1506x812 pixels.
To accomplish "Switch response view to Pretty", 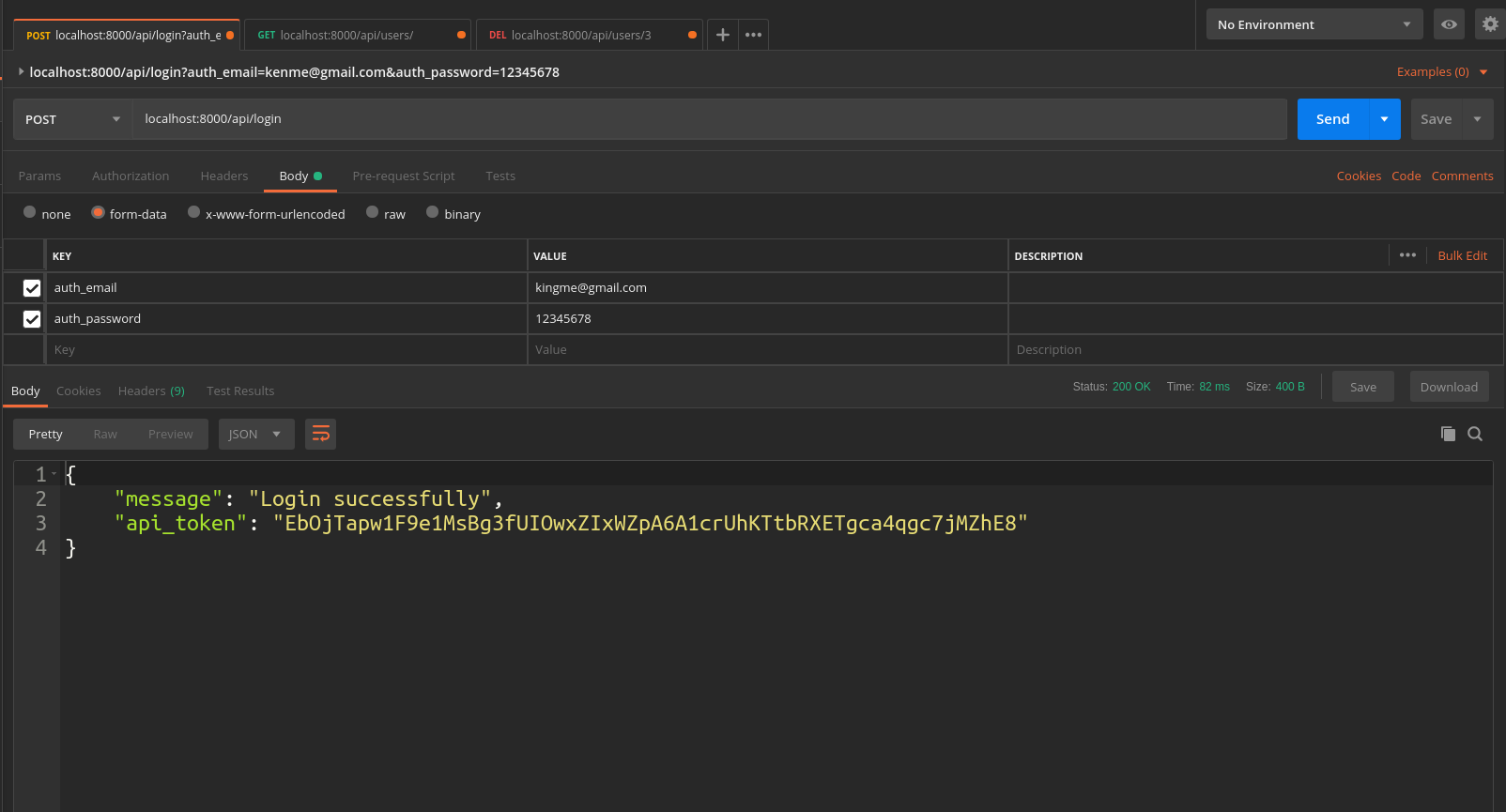I will point(45,434).
